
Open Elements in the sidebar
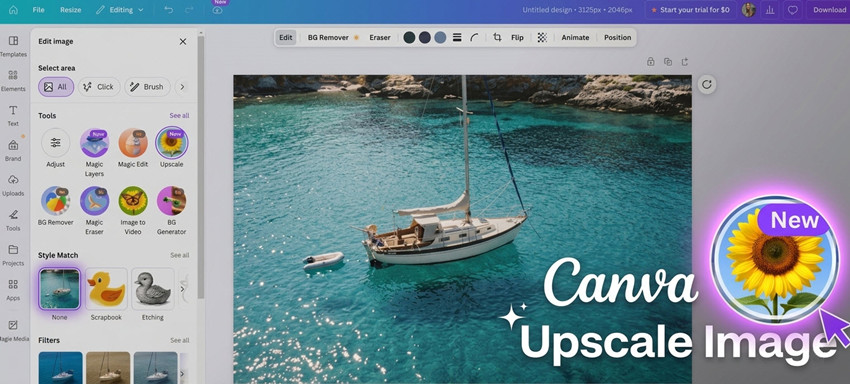(x=13, y=81)
